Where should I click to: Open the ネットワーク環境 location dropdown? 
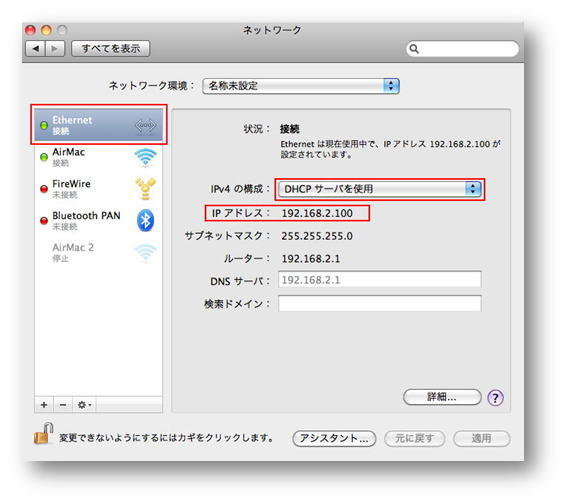301,86
